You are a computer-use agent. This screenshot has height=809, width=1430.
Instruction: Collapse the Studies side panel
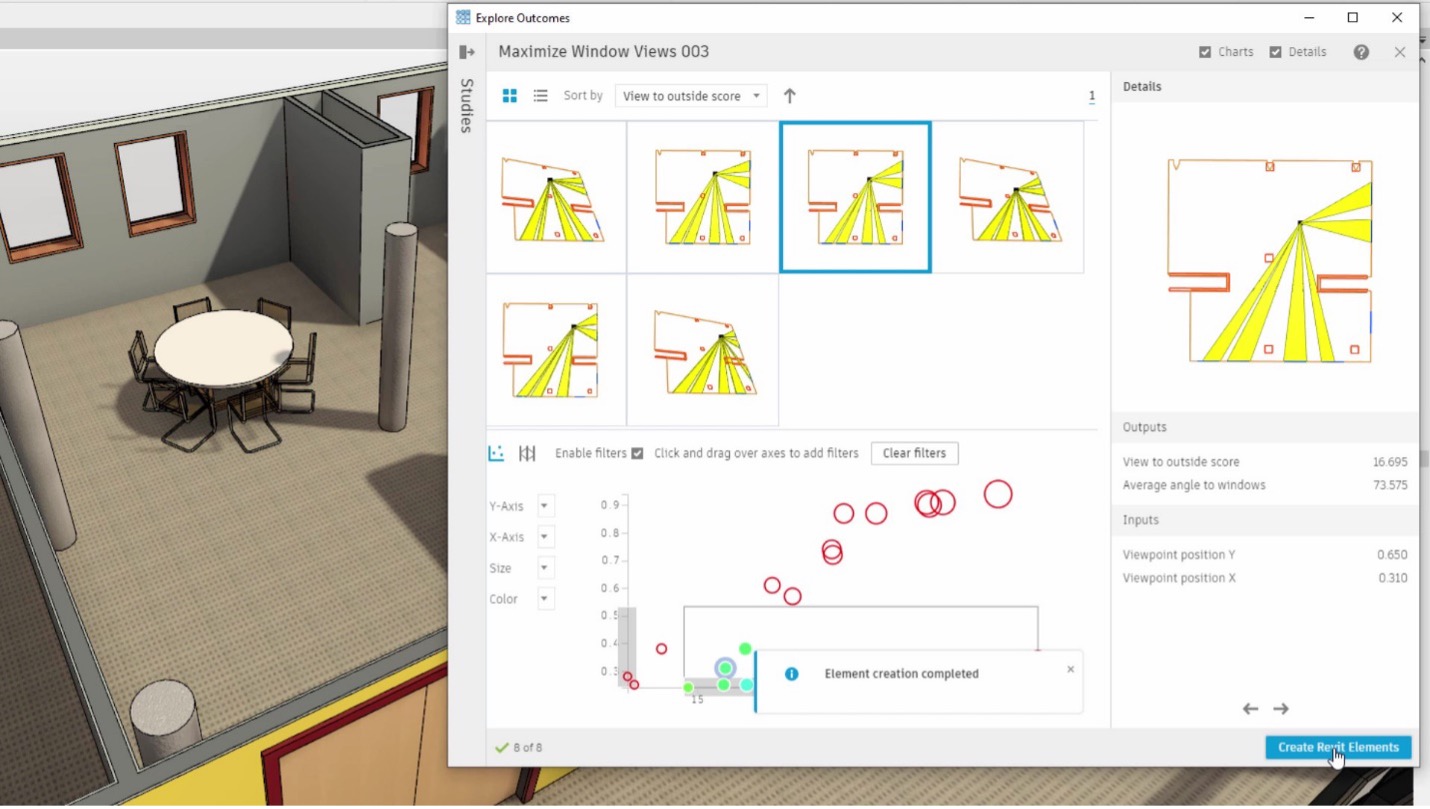pyautogui.click(x=466, y=51)
